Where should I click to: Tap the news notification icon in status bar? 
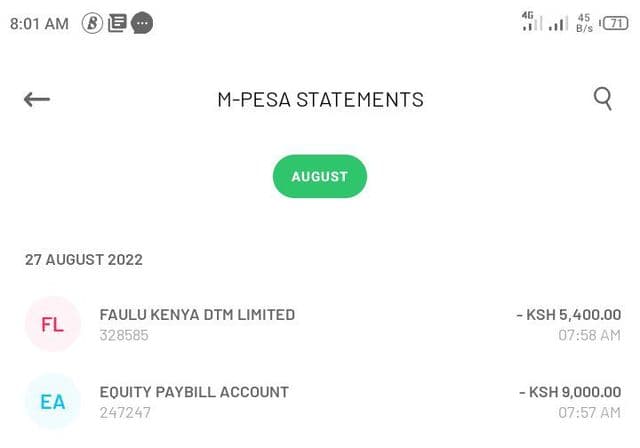(x=117, y=23)
